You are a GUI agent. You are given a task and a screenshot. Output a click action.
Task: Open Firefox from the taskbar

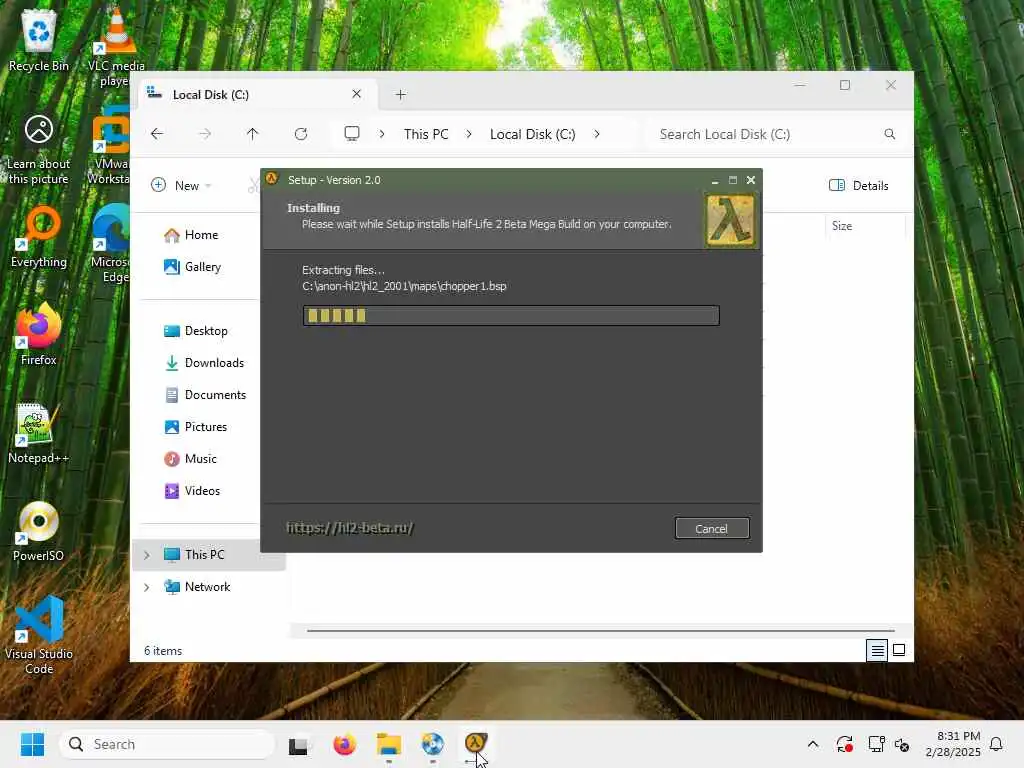tap(344, 744)
